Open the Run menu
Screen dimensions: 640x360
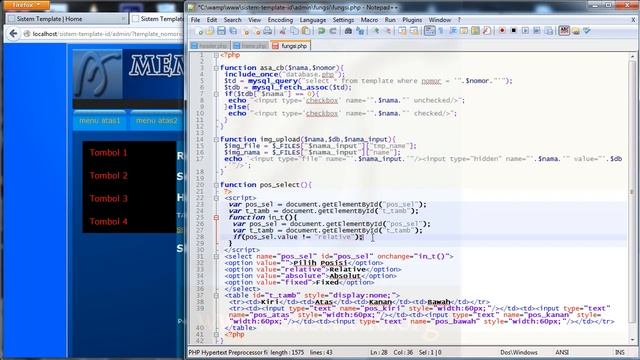click(390, 20)
